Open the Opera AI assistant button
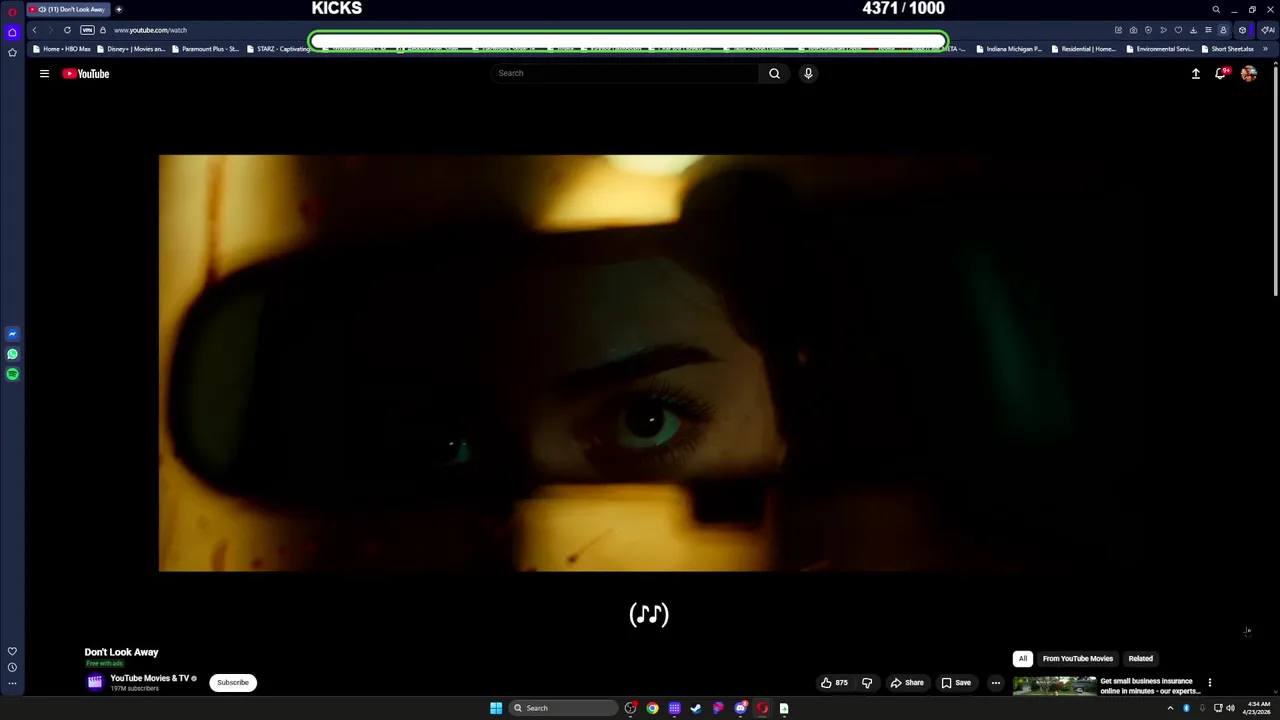Image resolution: width=1280 pixels, height=720 pixels. click(1268, 30)
